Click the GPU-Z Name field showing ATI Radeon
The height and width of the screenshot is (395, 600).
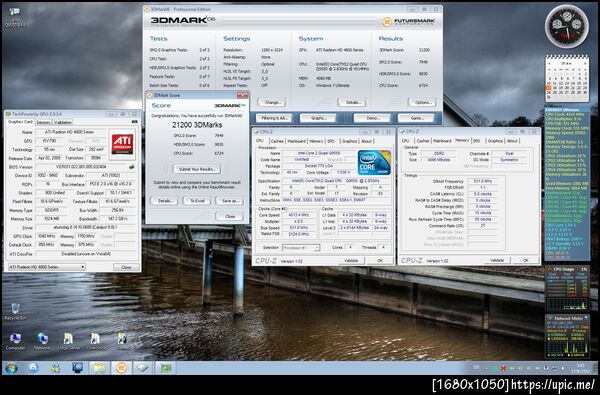[71, 132]
